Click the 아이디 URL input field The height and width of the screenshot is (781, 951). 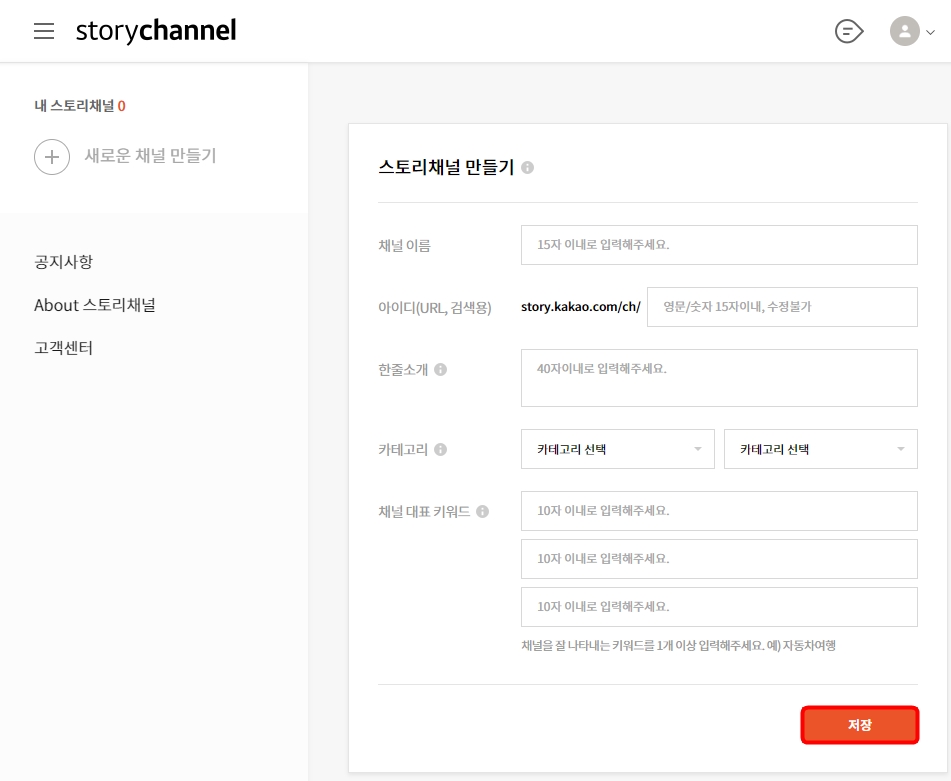click(x=781, y=306)
